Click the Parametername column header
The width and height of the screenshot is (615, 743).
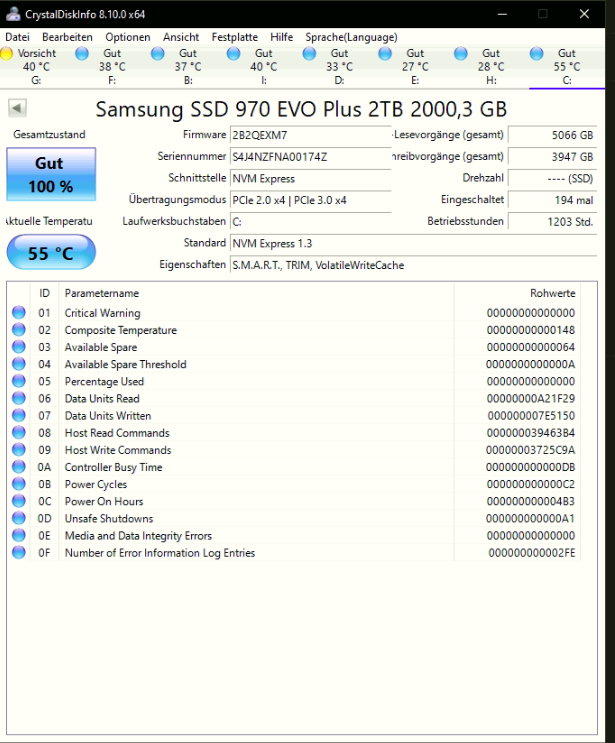[256, 293]
